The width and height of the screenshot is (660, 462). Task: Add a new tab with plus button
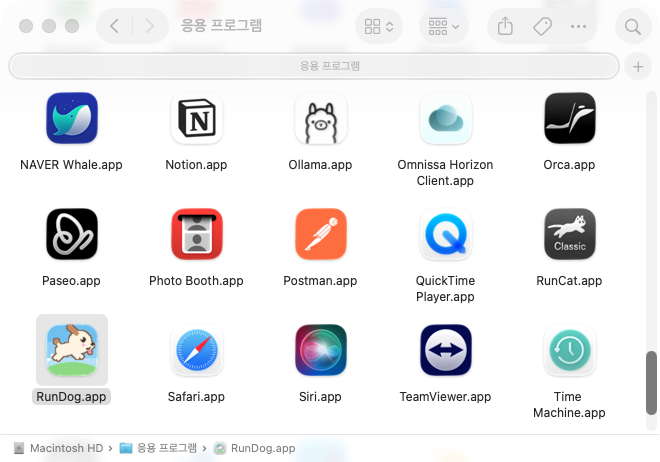coord(638,66)
